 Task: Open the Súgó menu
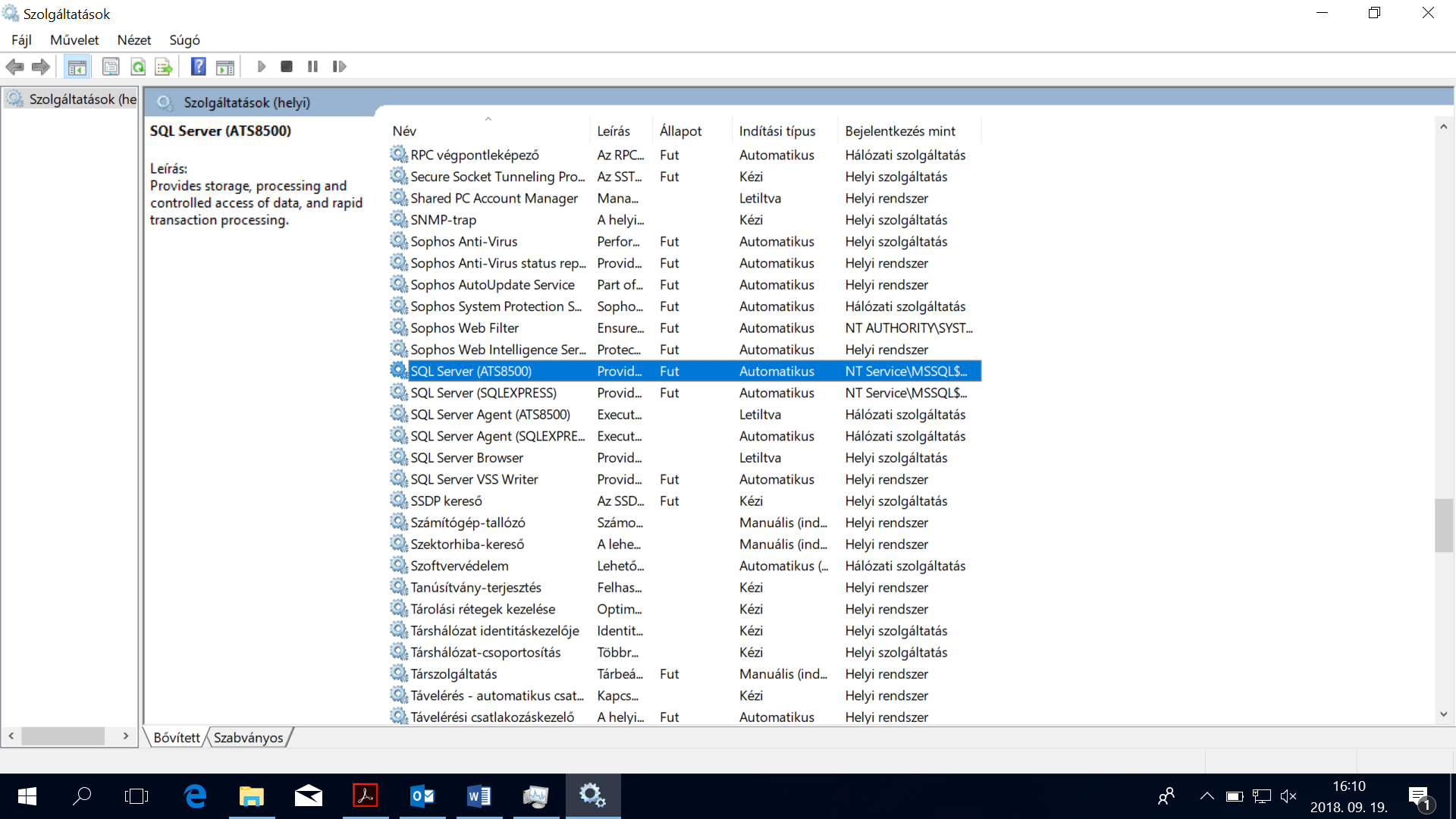coord(184,40)
